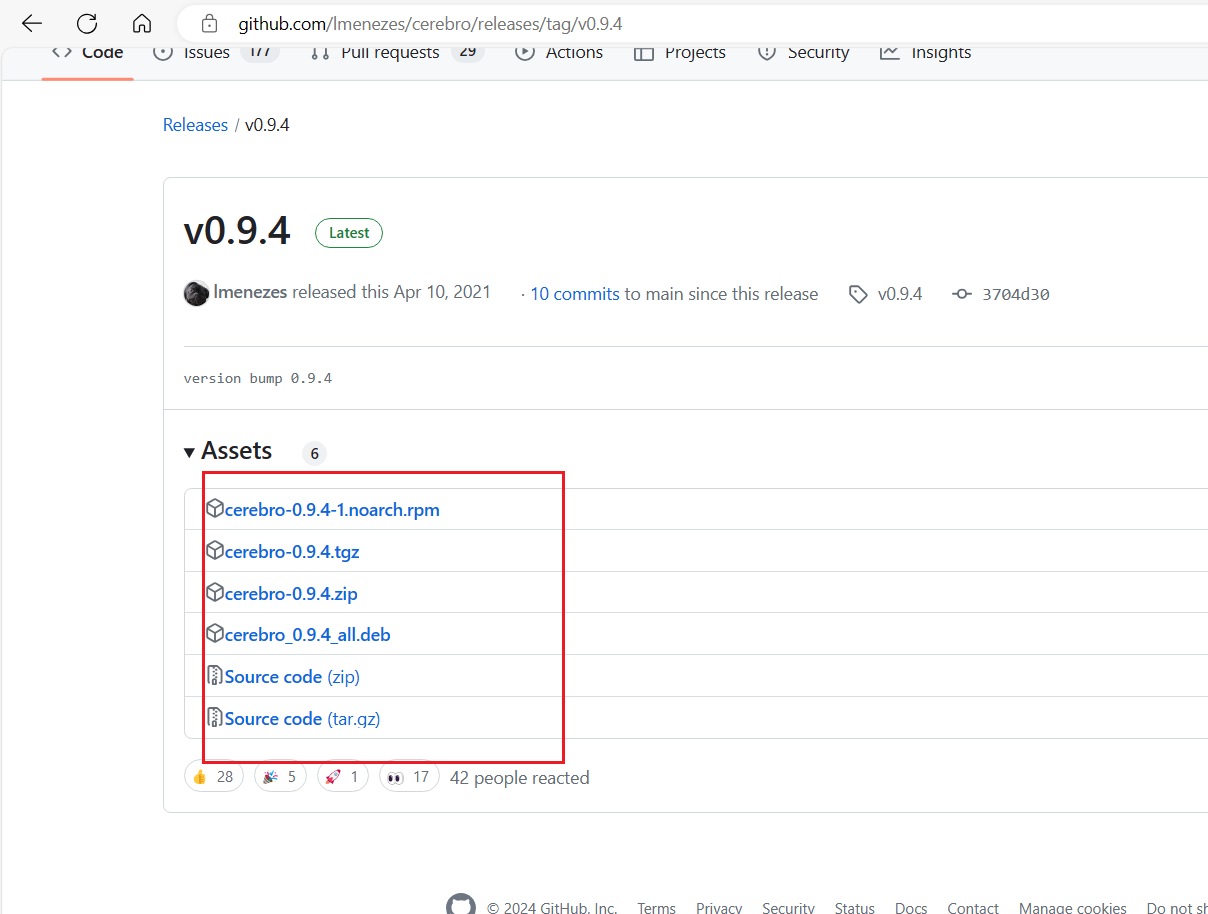Click package icon next to cerebro-0.9.4.tgz
Screen dimensions: 1208x914
click(214, 551)
